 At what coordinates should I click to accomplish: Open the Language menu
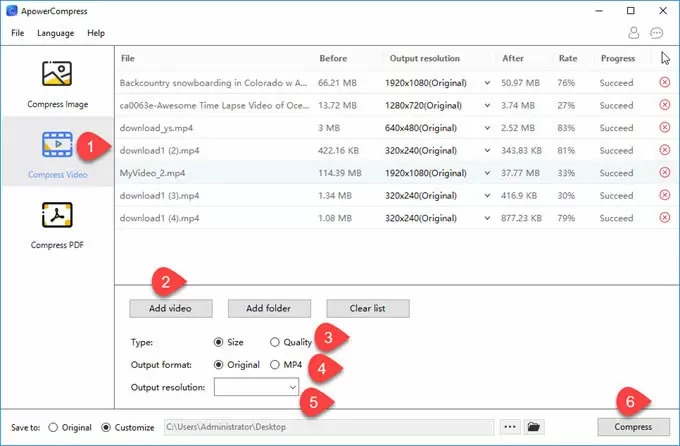(56, 33)
